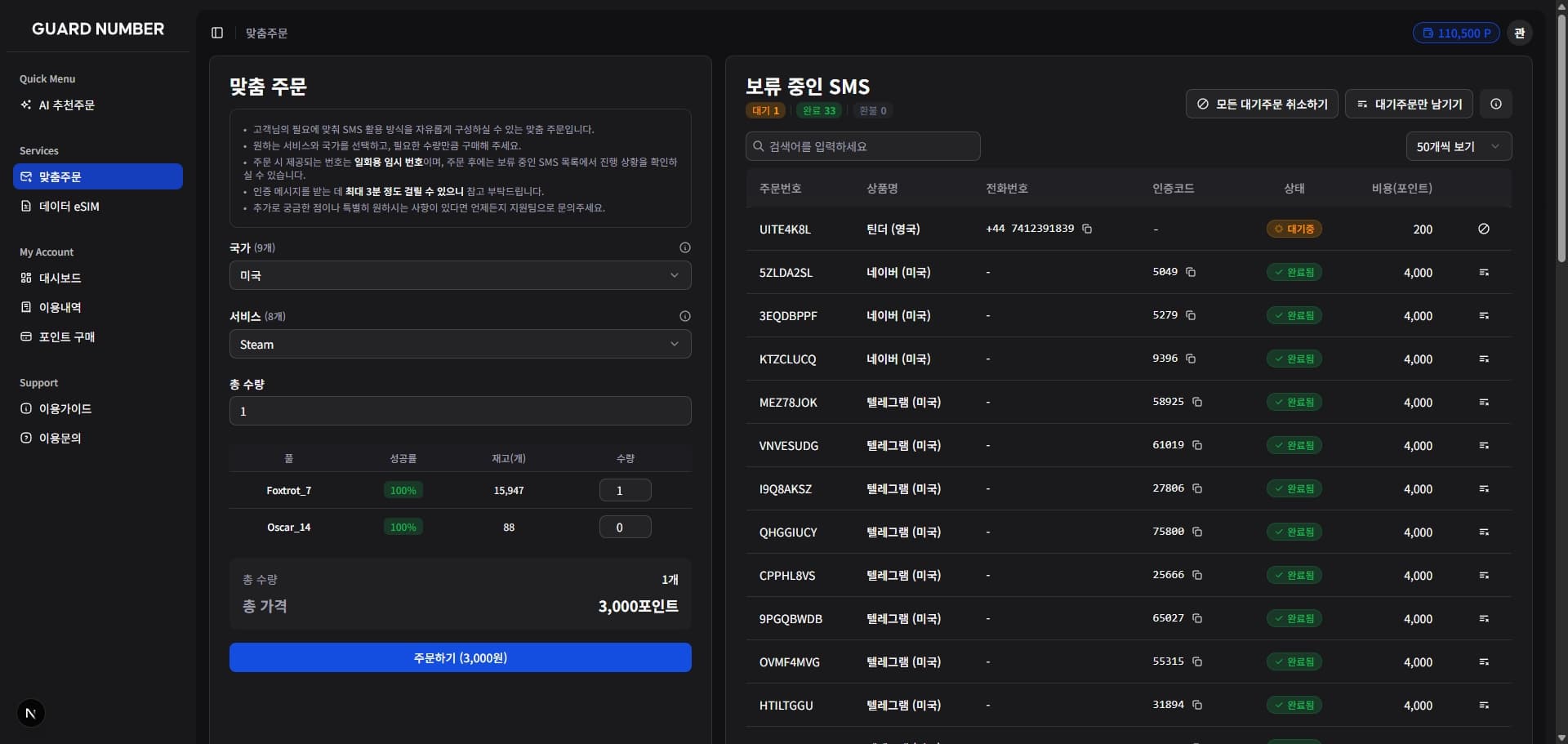
Task: Open the info button in SMS panel header
Action: tap(1495, 104)
